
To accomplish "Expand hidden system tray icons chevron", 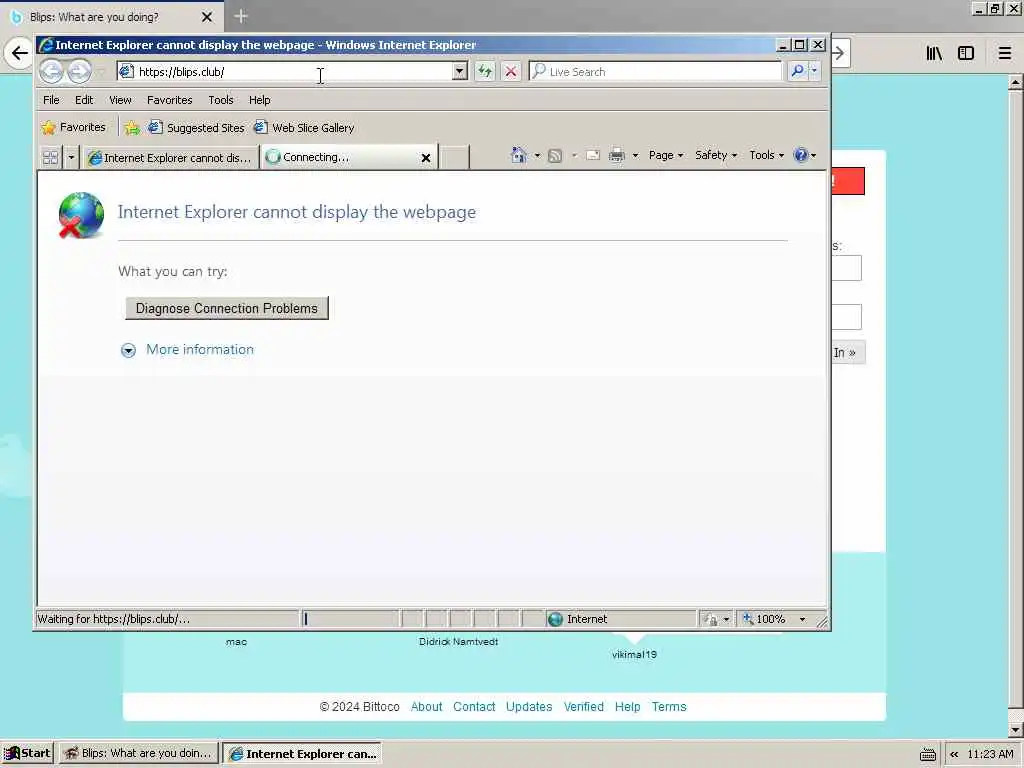I will pos(954,754).
